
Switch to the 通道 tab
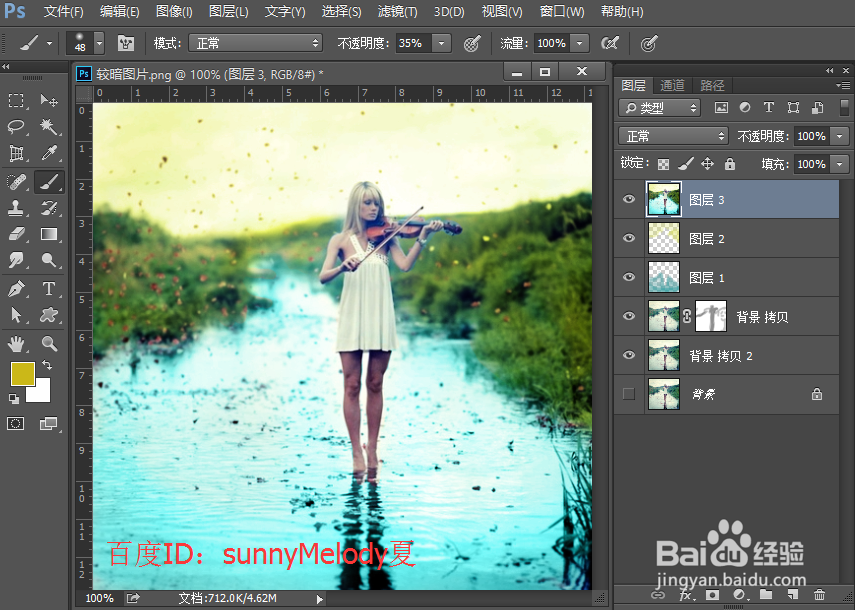point(672,85)
